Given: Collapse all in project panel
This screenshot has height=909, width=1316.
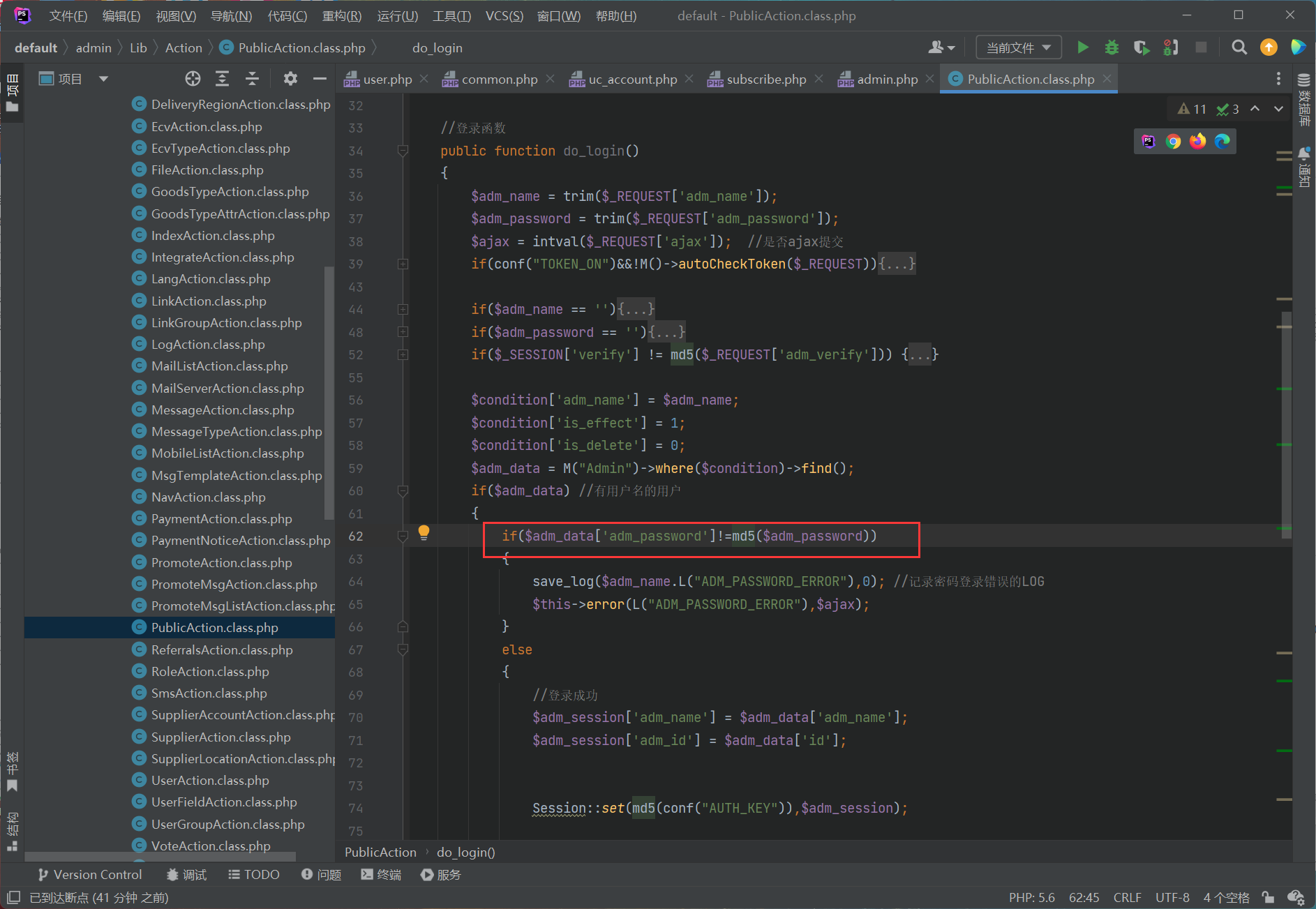Looking at the screenshot, I should (252, 79).
